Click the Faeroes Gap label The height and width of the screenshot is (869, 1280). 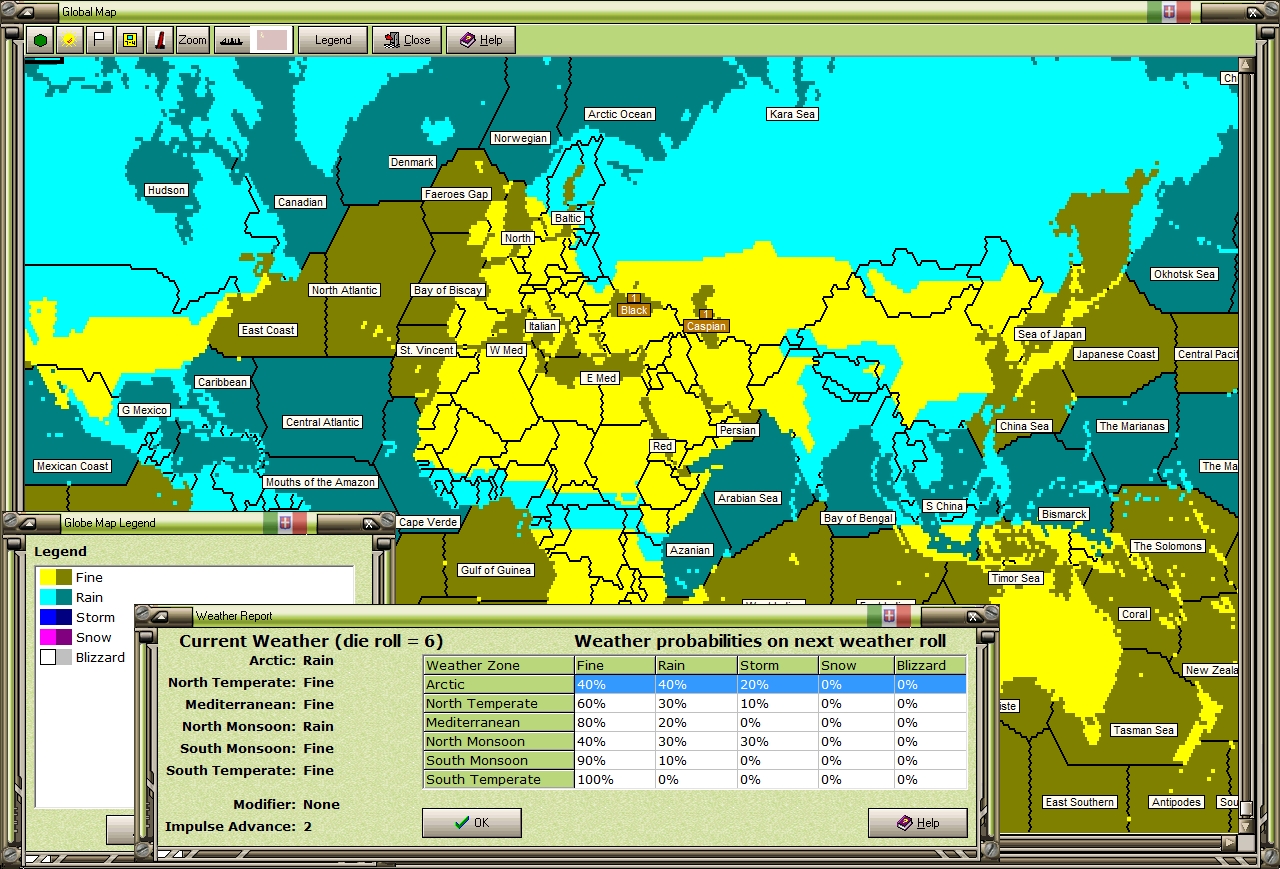(457, 194)
